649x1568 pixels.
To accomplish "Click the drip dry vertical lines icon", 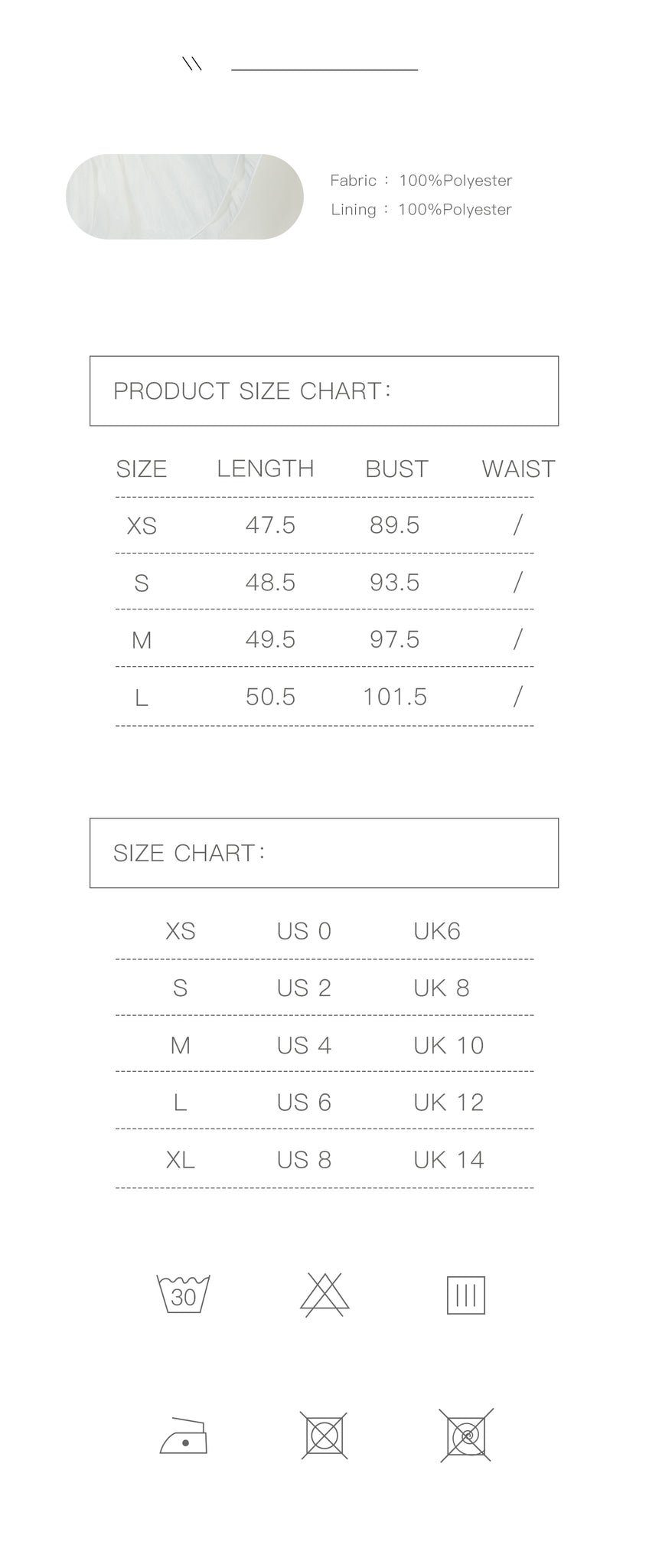I will tap(466, 1295).
